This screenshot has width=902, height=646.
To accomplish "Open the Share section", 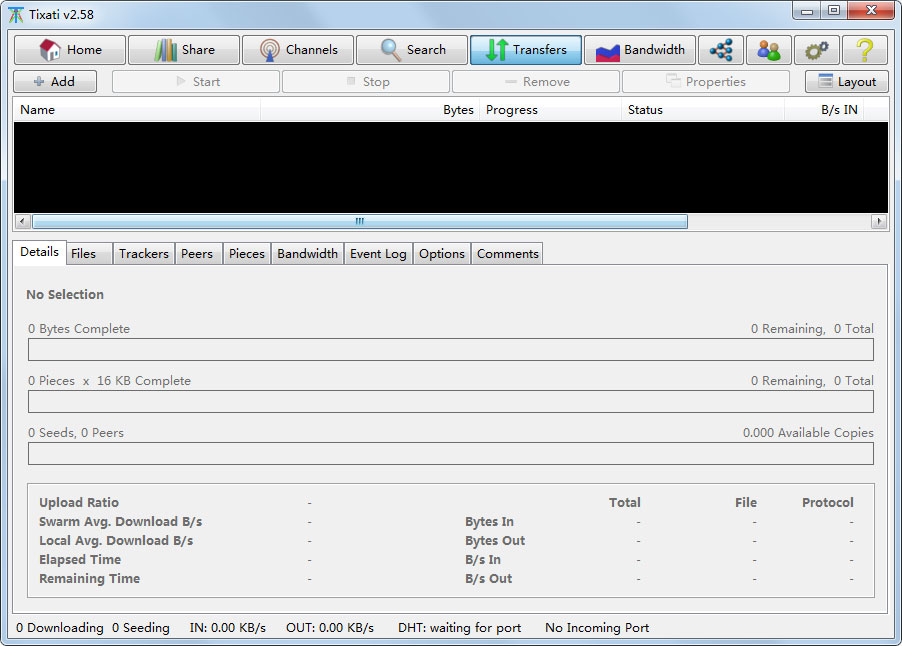I will coord(184,49).
